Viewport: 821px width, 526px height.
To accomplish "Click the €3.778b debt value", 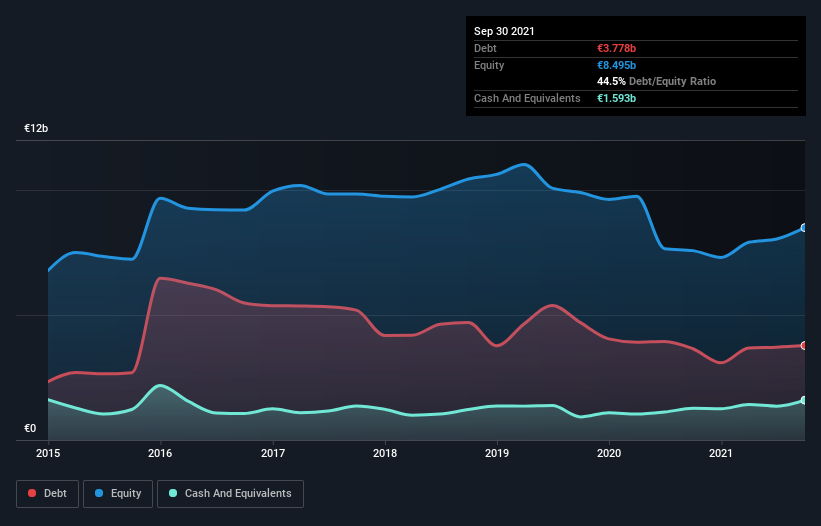I will click(616, 48).
